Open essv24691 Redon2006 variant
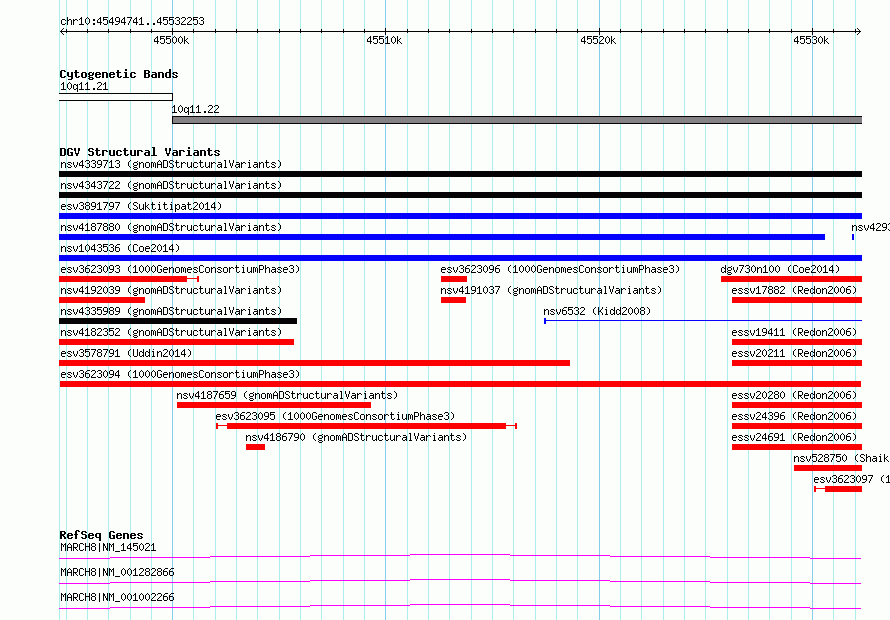The image size is (890, 620). [x=794, y=437]
